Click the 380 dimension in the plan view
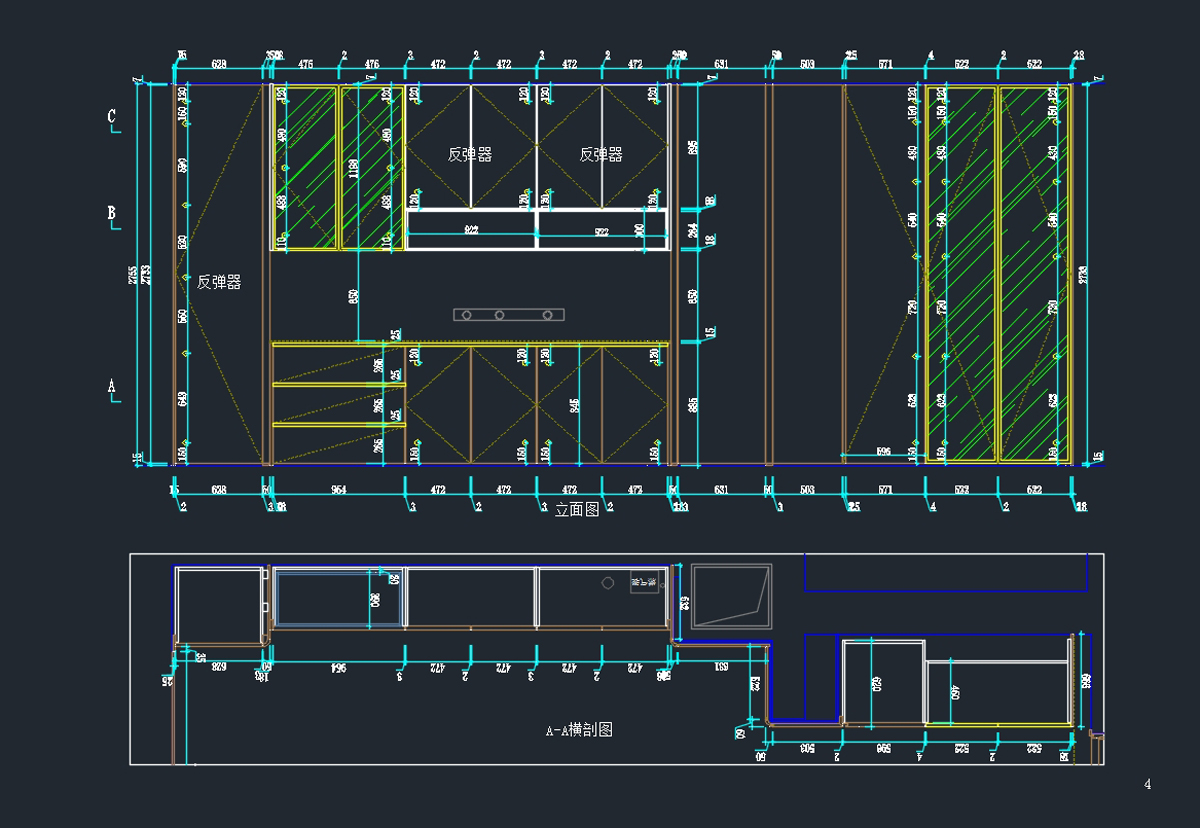This screenshot has height=828, width=1200. click(x=374, y=601)
